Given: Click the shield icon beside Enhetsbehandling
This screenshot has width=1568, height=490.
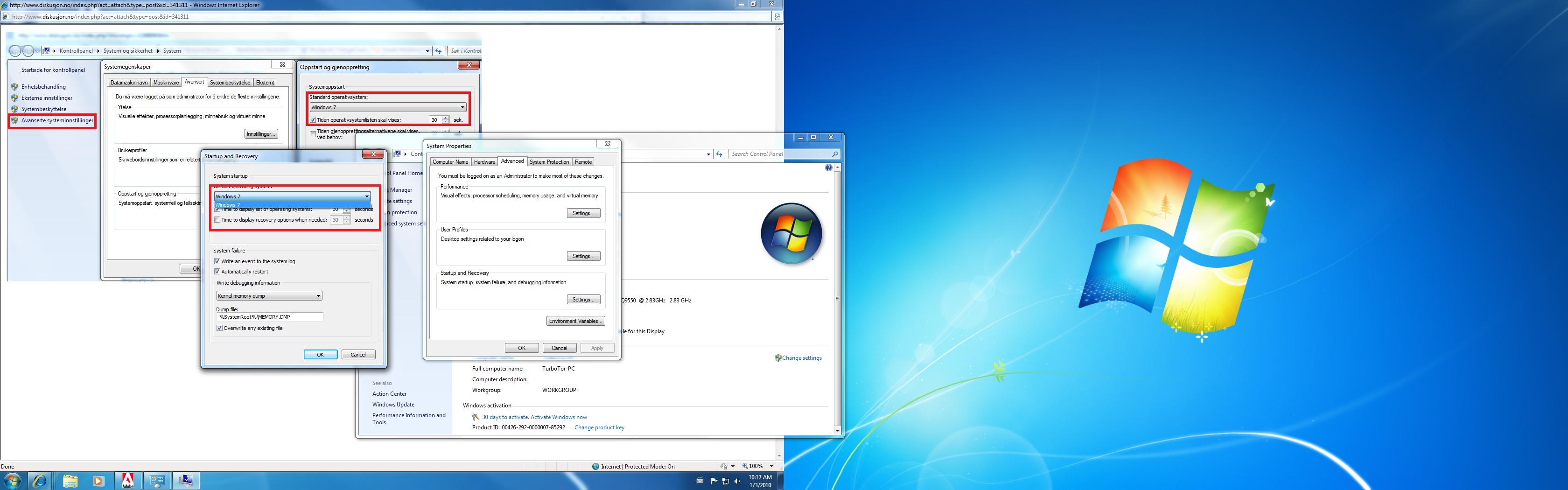Looking at the screenshot, I should click(14, 86).
